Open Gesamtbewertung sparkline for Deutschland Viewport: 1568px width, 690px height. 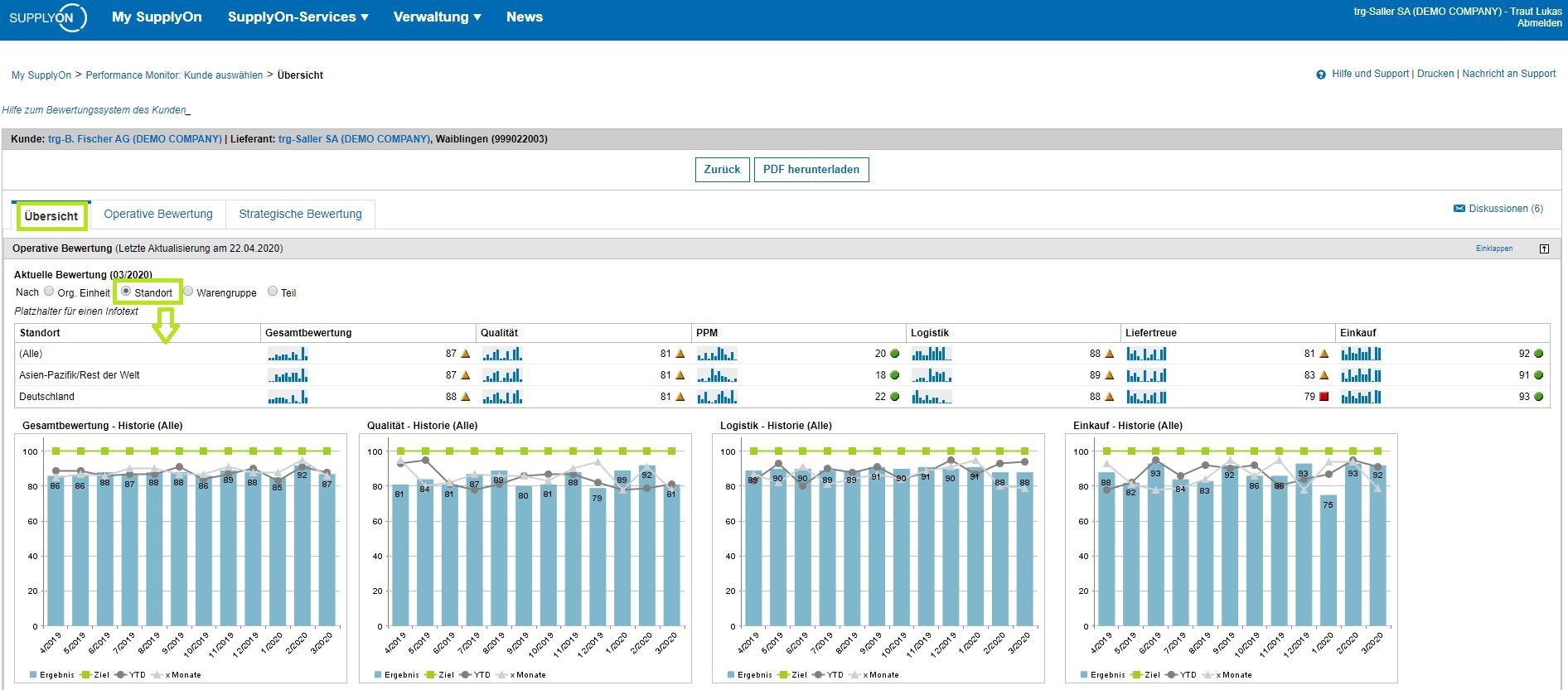click(288, 397)
